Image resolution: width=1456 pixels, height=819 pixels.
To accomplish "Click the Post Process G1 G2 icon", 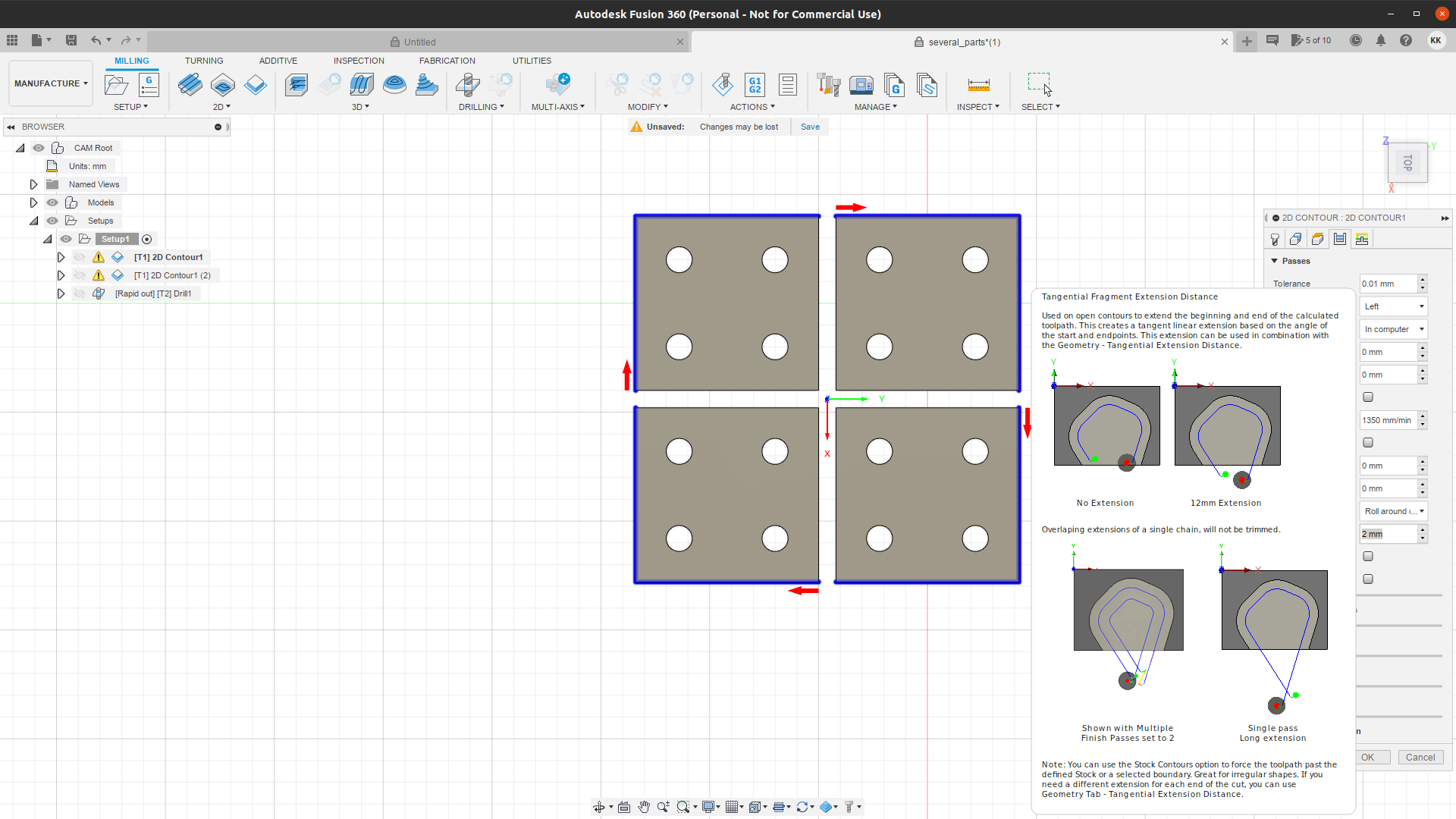I will click(x=755, y=84).
